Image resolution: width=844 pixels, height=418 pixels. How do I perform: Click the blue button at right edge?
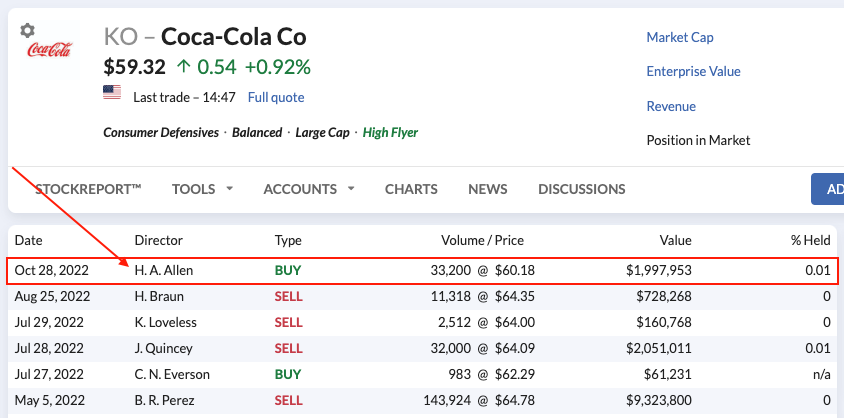coord(827,189)
